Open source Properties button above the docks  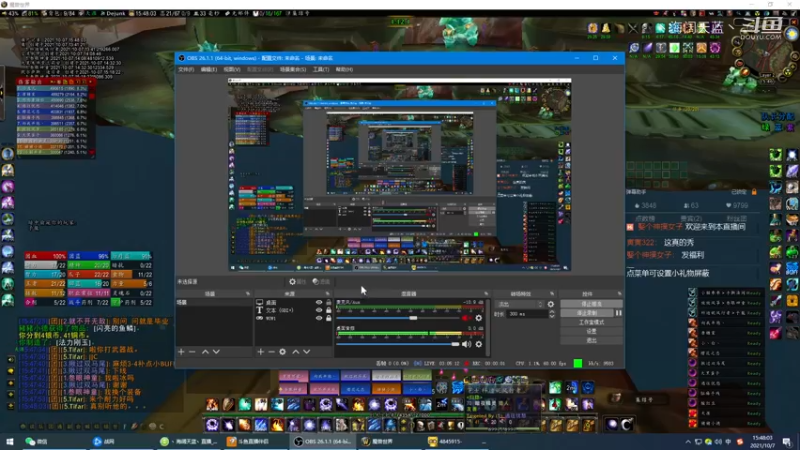(x=297, y=282)
